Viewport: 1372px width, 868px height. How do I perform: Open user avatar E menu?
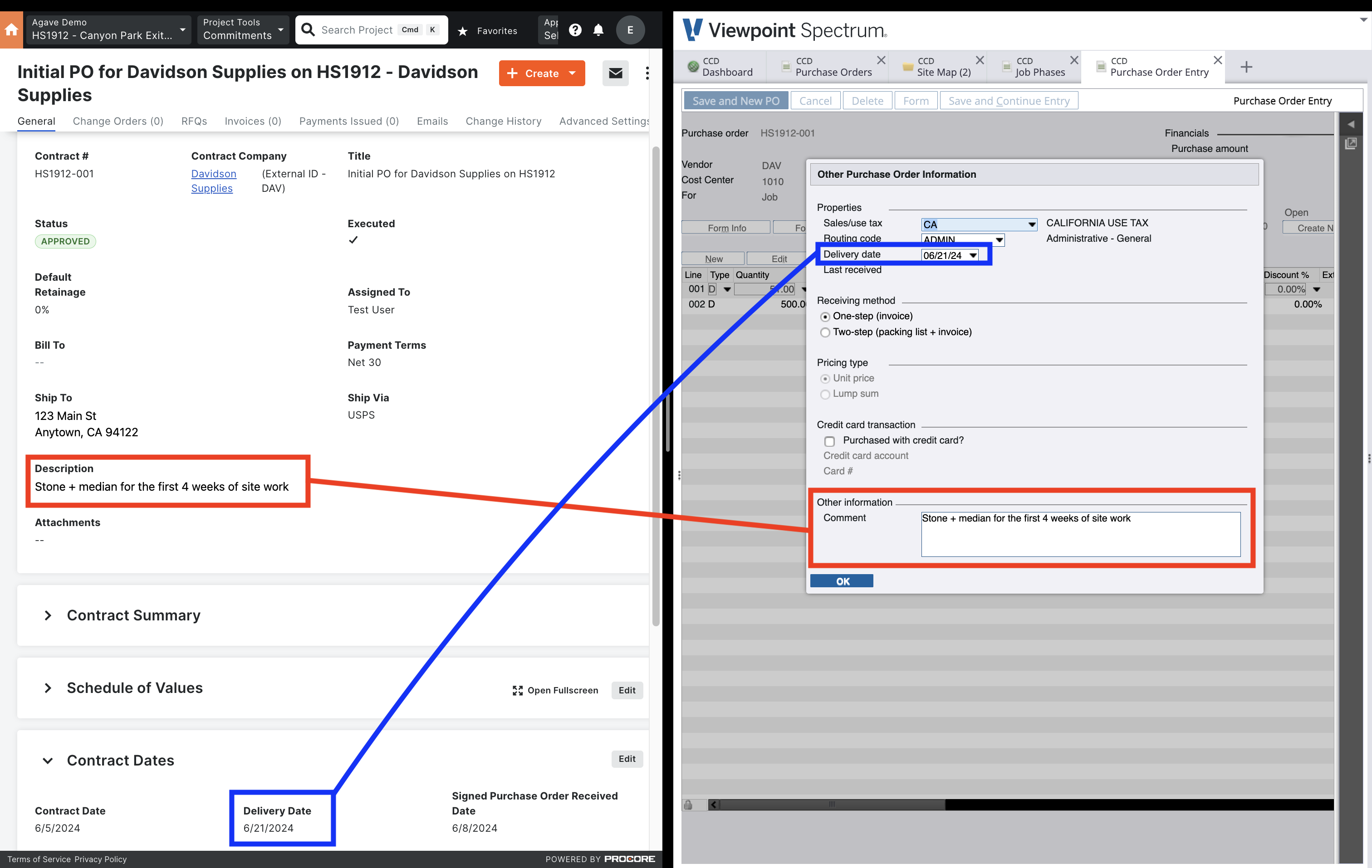coord(630,29)
